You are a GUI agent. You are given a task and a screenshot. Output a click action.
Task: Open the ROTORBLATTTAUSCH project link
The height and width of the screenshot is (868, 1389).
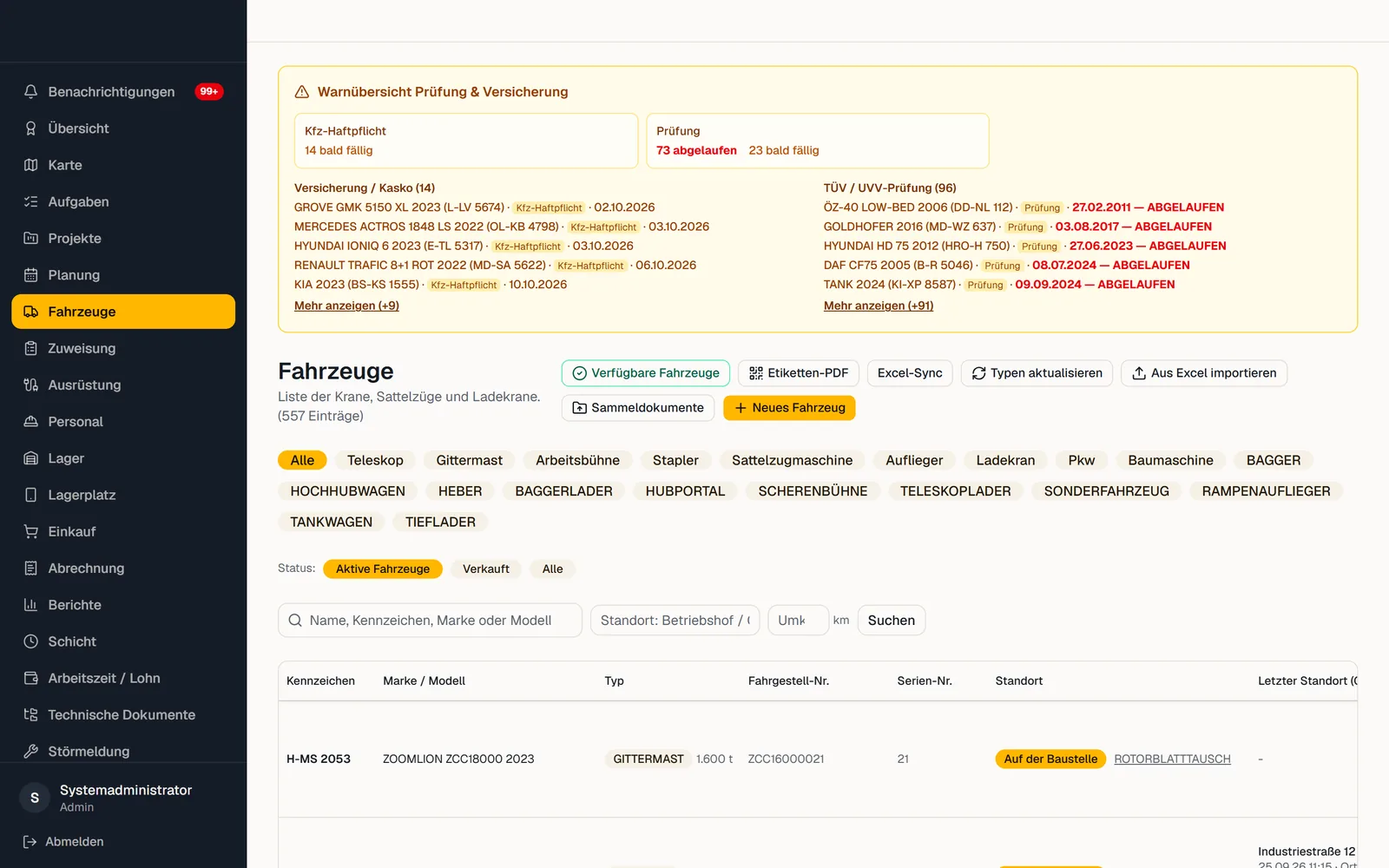1172,759
